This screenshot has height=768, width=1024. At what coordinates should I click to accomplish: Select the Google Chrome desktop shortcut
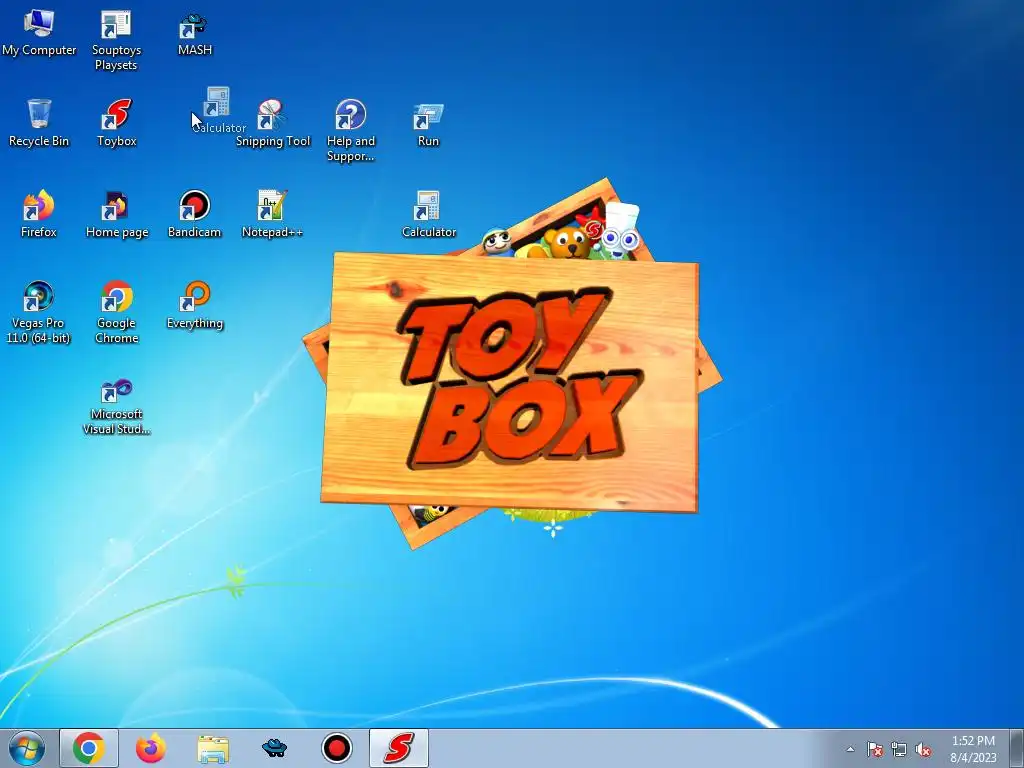click(x=116, y=312)
